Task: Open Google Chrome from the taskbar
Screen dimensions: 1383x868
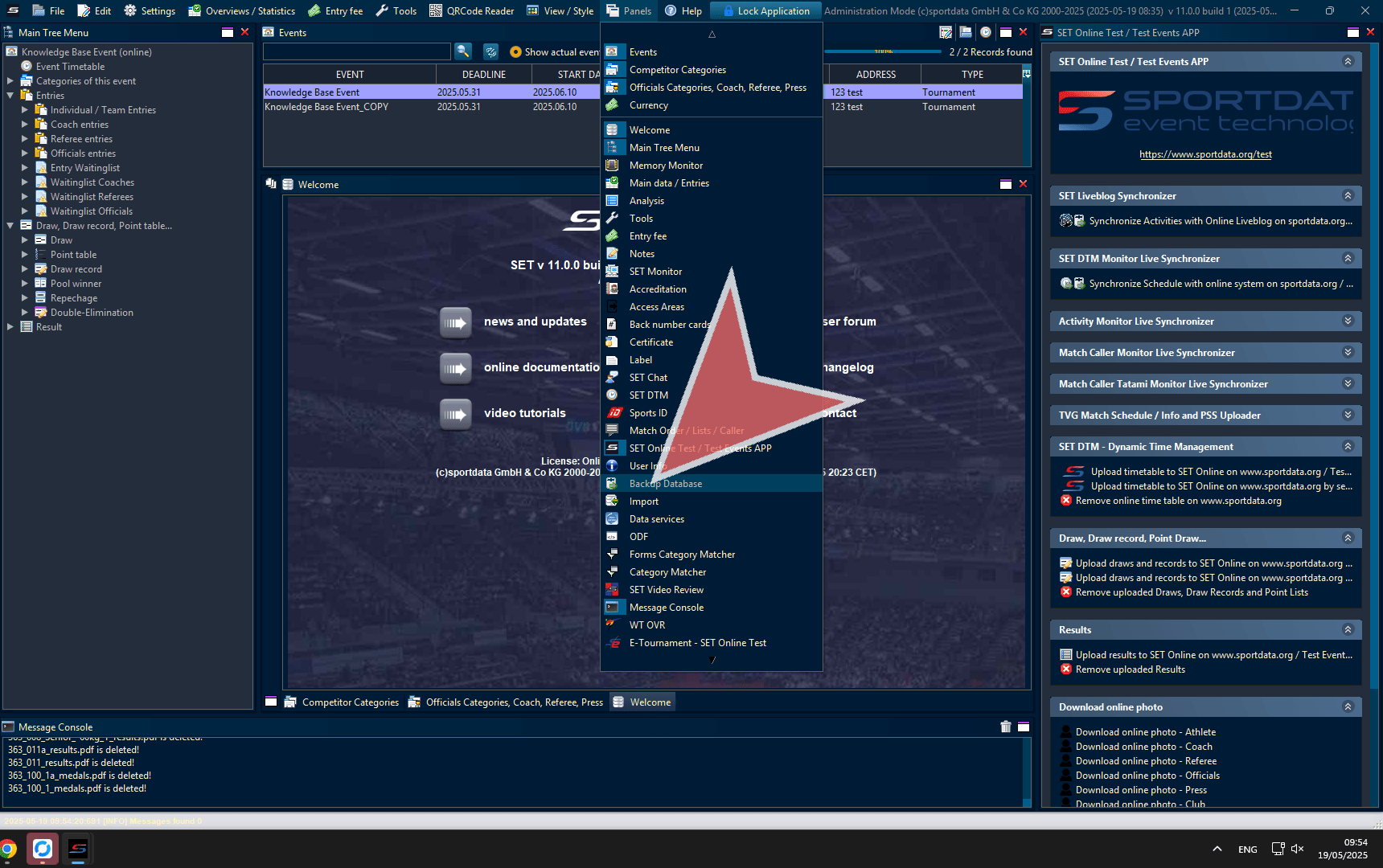Action: point(9,849)
